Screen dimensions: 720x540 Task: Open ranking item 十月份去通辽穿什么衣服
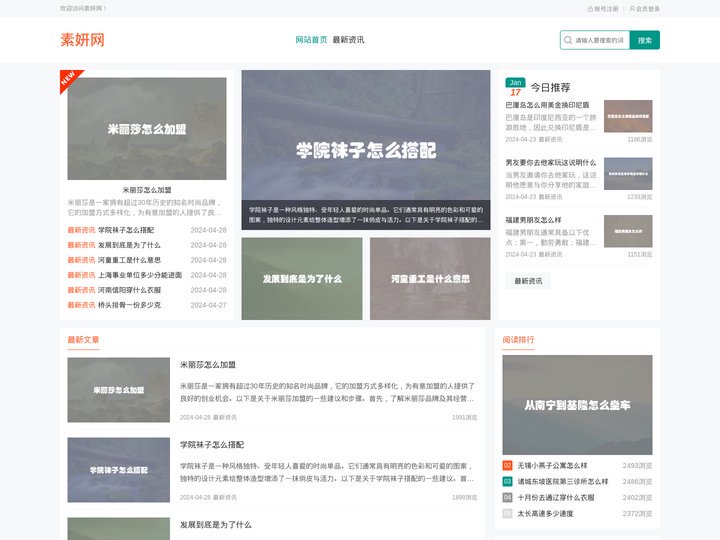556,498
